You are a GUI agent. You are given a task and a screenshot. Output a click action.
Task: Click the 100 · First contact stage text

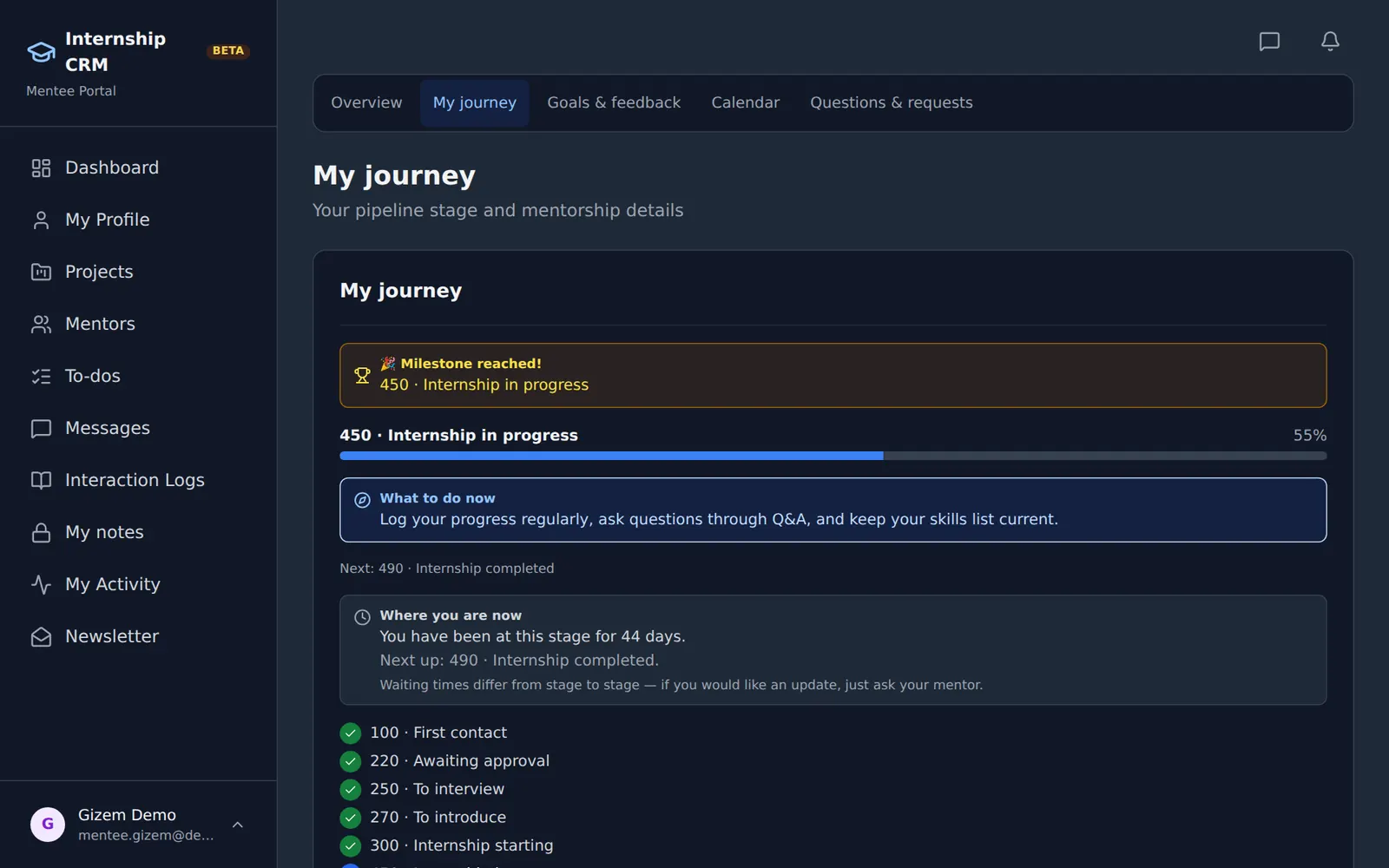click(438, 733)
